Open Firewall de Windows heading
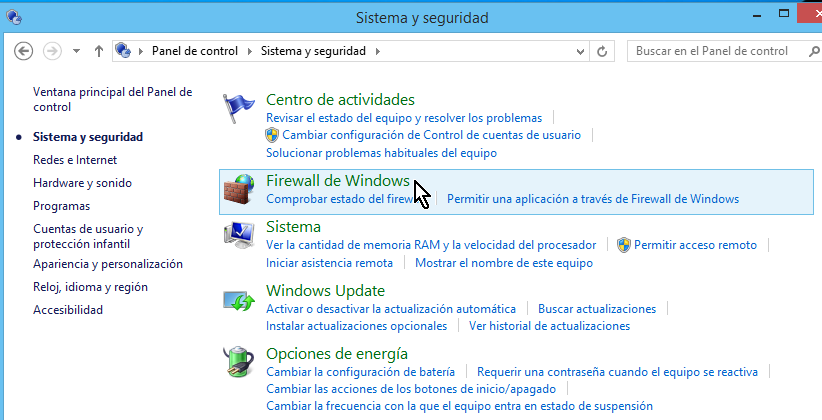 pos(338,181)
